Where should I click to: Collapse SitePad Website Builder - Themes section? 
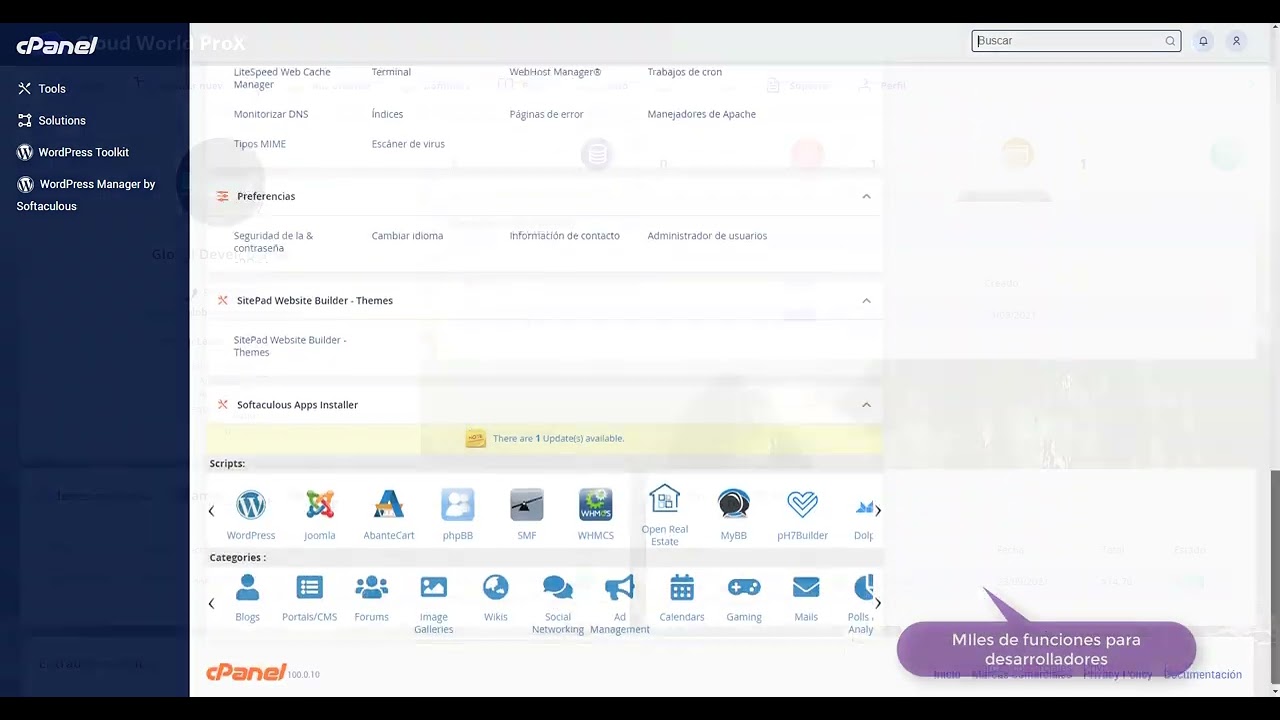(867, 300)
